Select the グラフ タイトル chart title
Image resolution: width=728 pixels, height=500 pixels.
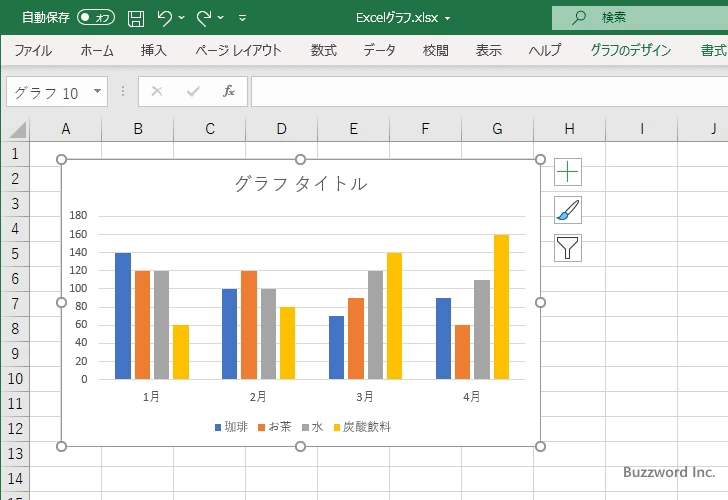301,184
